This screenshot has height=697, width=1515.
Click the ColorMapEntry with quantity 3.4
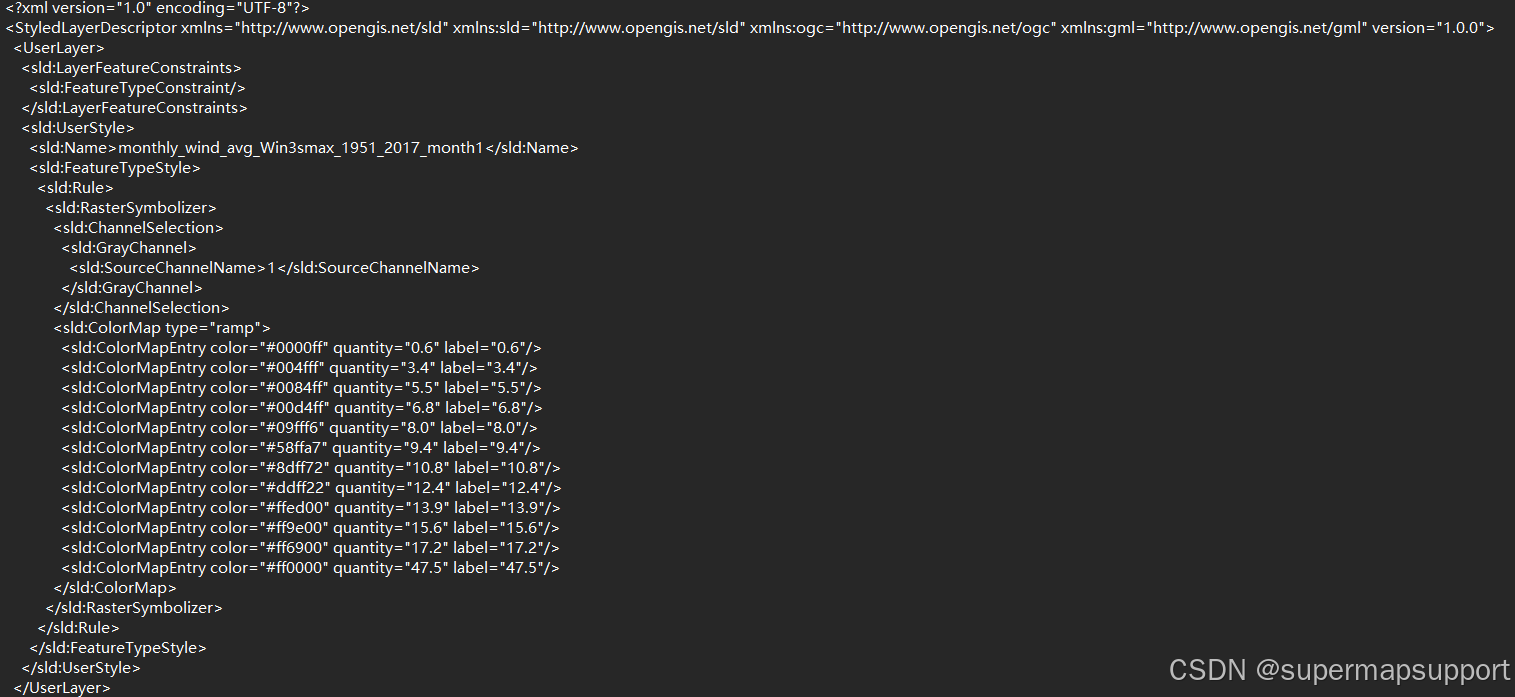pos(299,368)
